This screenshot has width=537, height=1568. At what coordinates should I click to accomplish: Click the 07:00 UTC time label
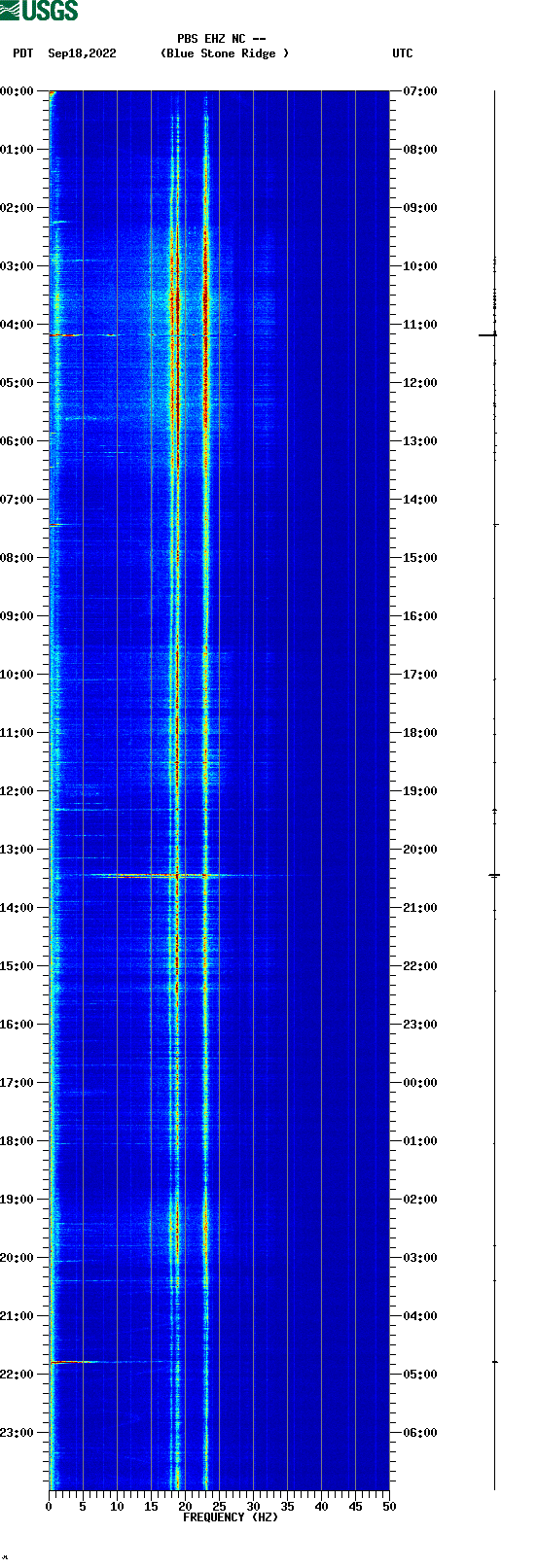click(420, 91)
